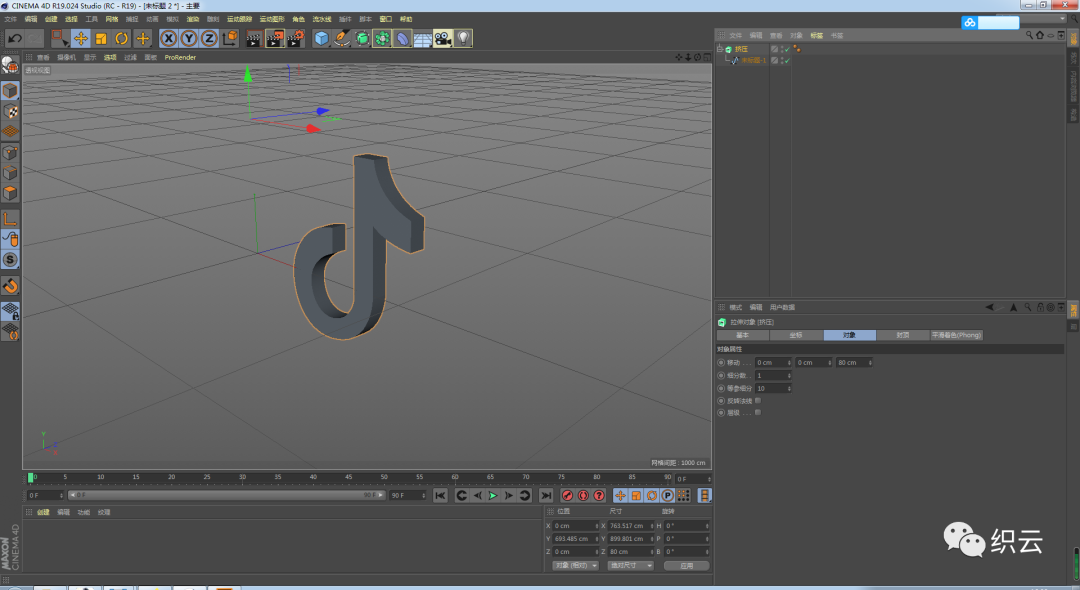Select the 未标题-1 spline object
This screenshot has height=590, width=1080.
point(754,61)
